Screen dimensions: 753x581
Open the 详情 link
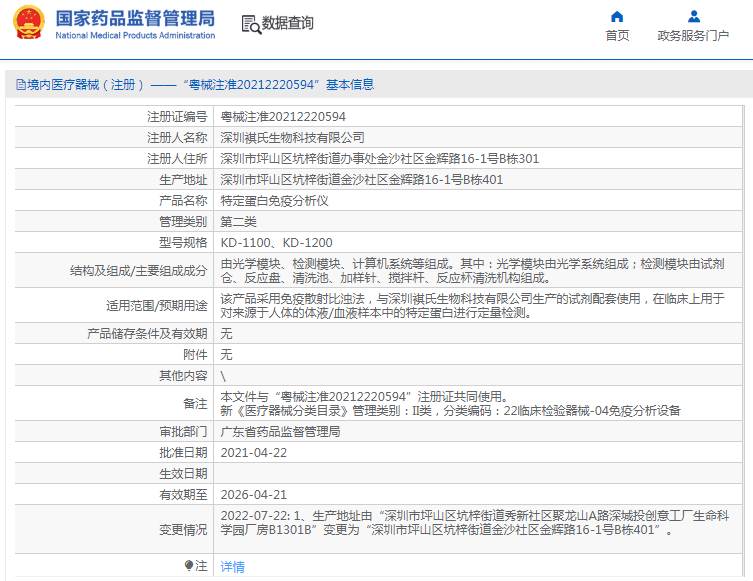(232, 567)
